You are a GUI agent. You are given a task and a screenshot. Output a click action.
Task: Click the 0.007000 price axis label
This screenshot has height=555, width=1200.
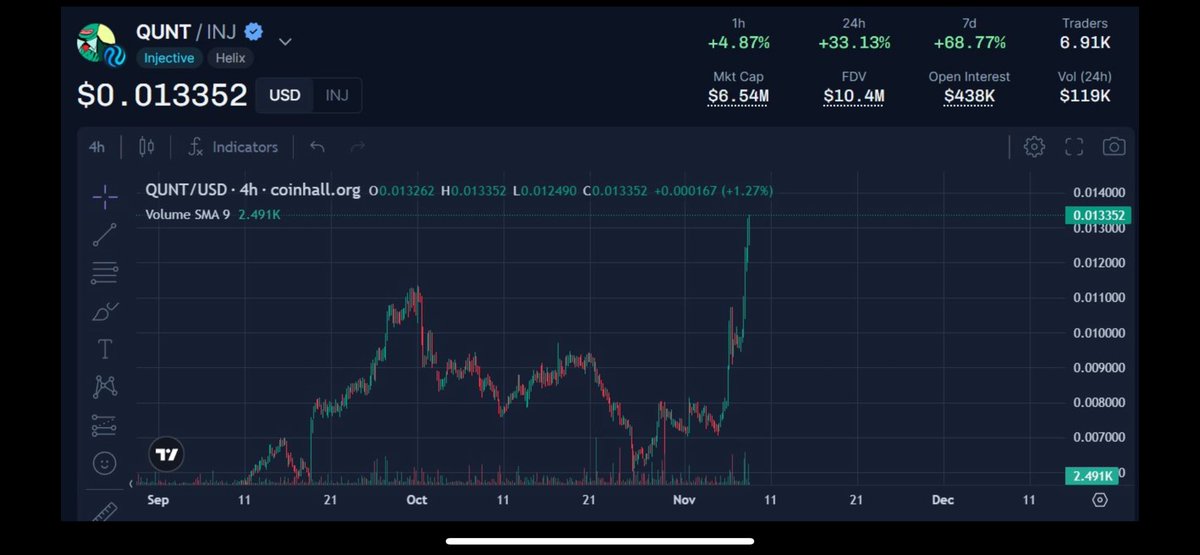(x=1099, y=437)
